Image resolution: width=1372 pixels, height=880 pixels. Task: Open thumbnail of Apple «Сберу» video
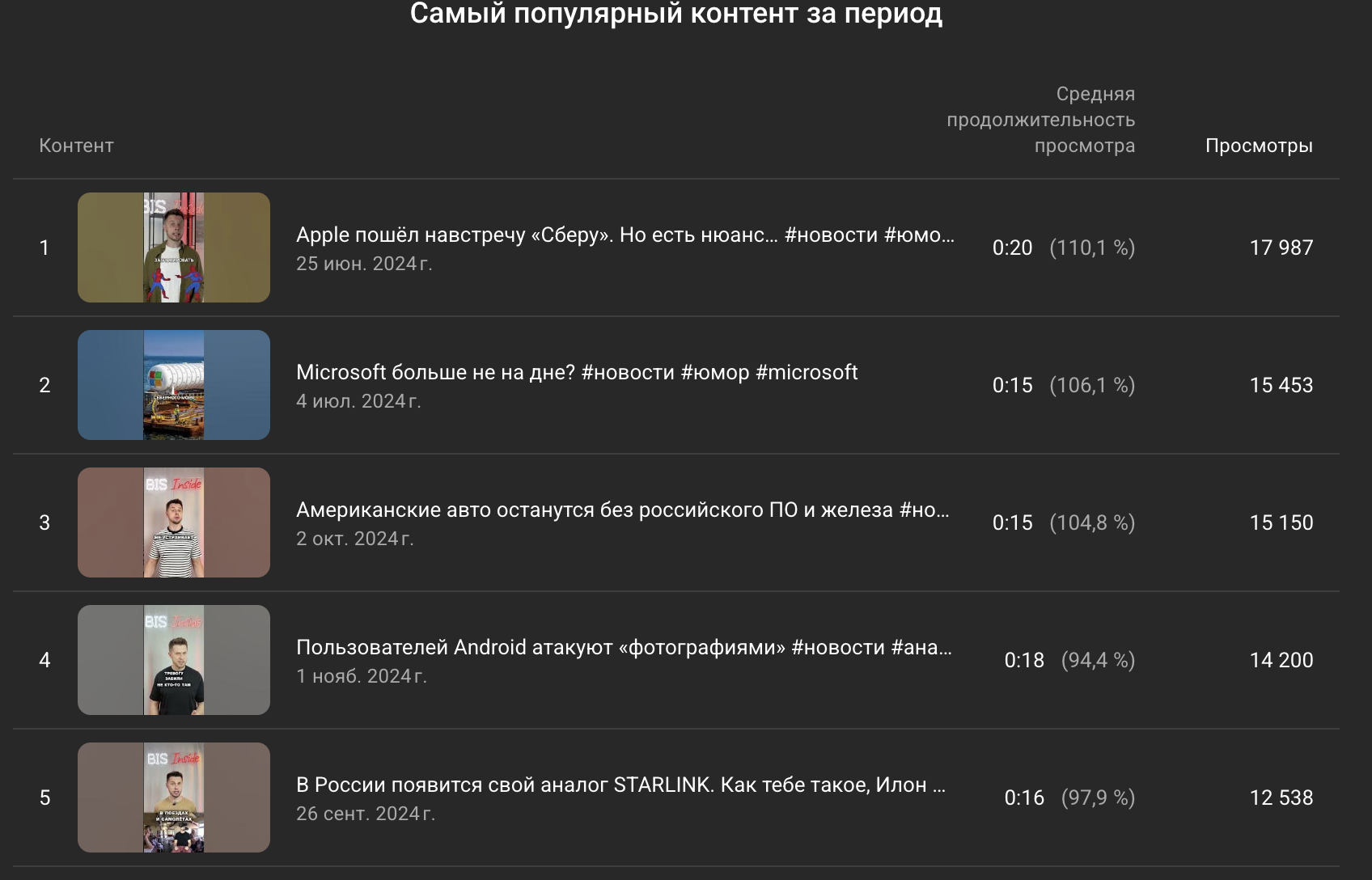[174, 247]
